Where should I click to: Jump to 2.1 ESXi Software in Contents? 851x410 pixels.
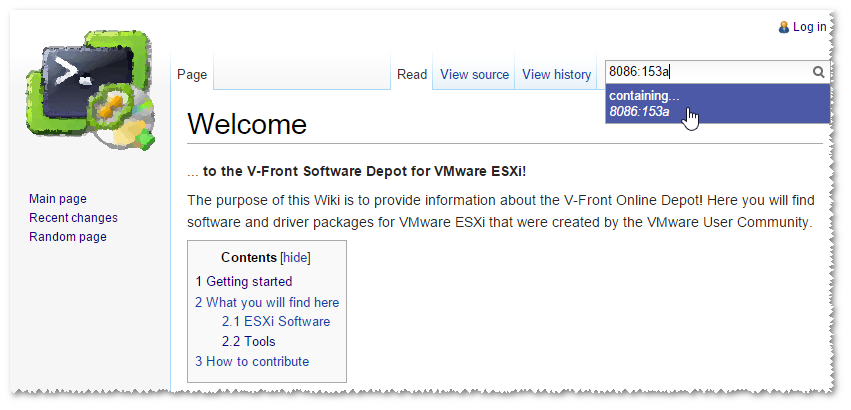(276, 321)
